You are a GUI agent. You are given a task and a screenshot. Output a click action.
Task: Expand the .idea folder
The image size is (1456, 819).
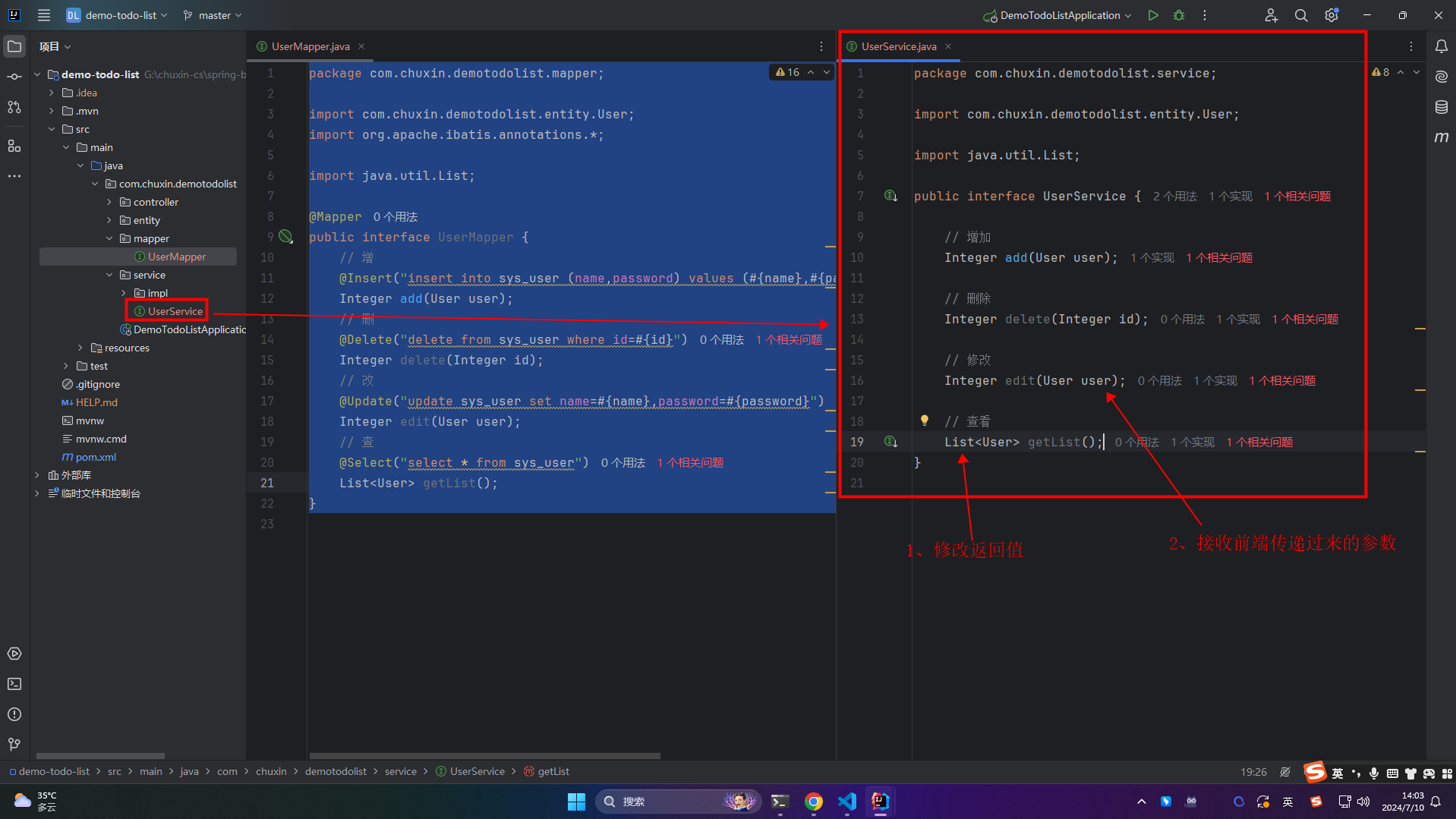tap(52, 93)
